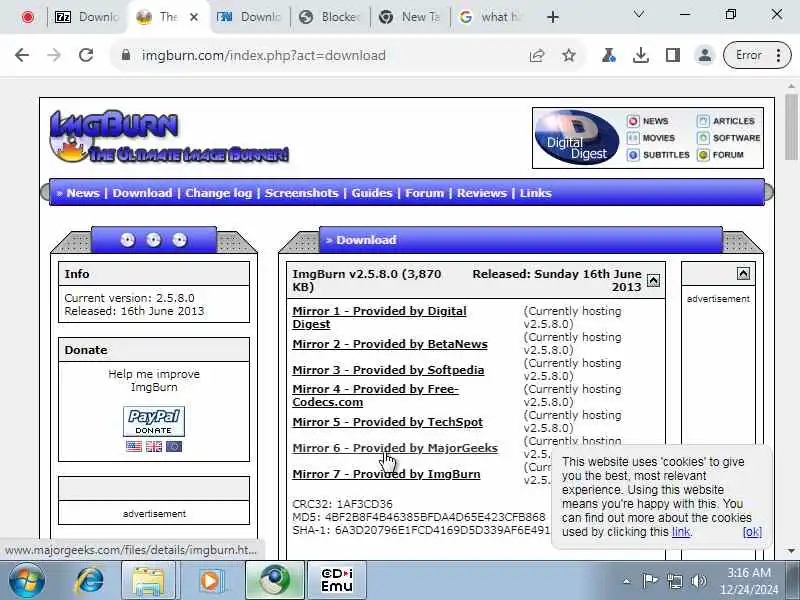View site info via padlock icon
Screen dimensions: 800x600
(126, 55)
